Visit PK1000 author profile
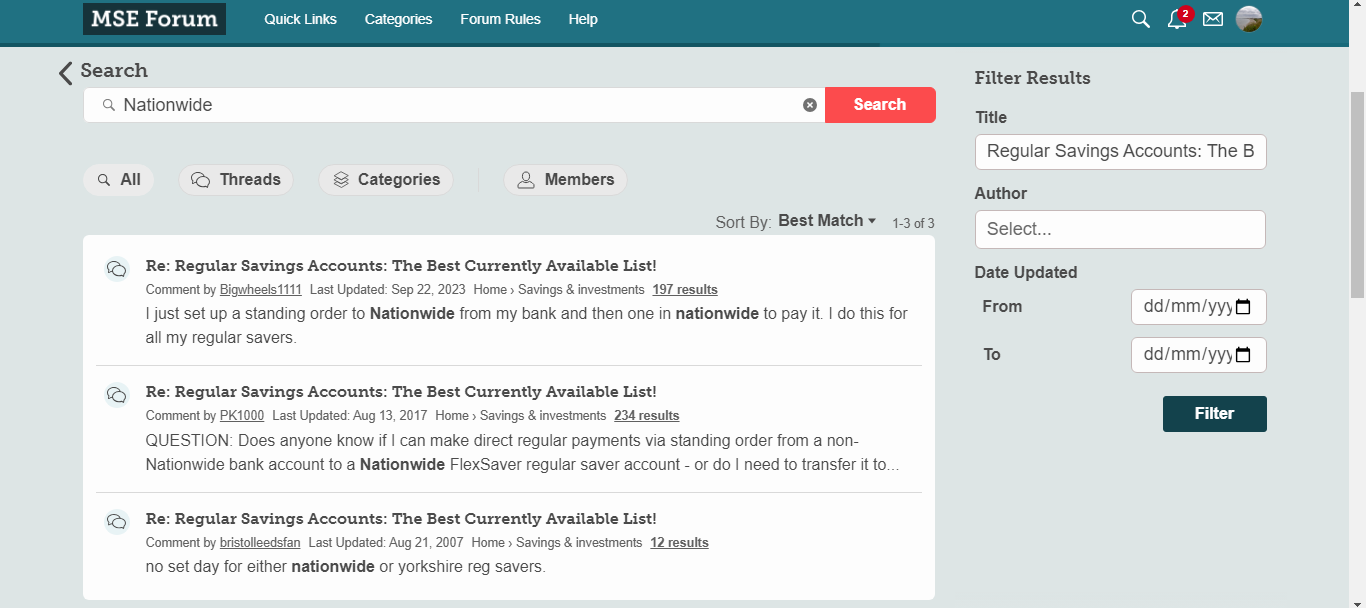Image resolution: width=1366 pixels, height=608 pixels. tap(242, 416)
